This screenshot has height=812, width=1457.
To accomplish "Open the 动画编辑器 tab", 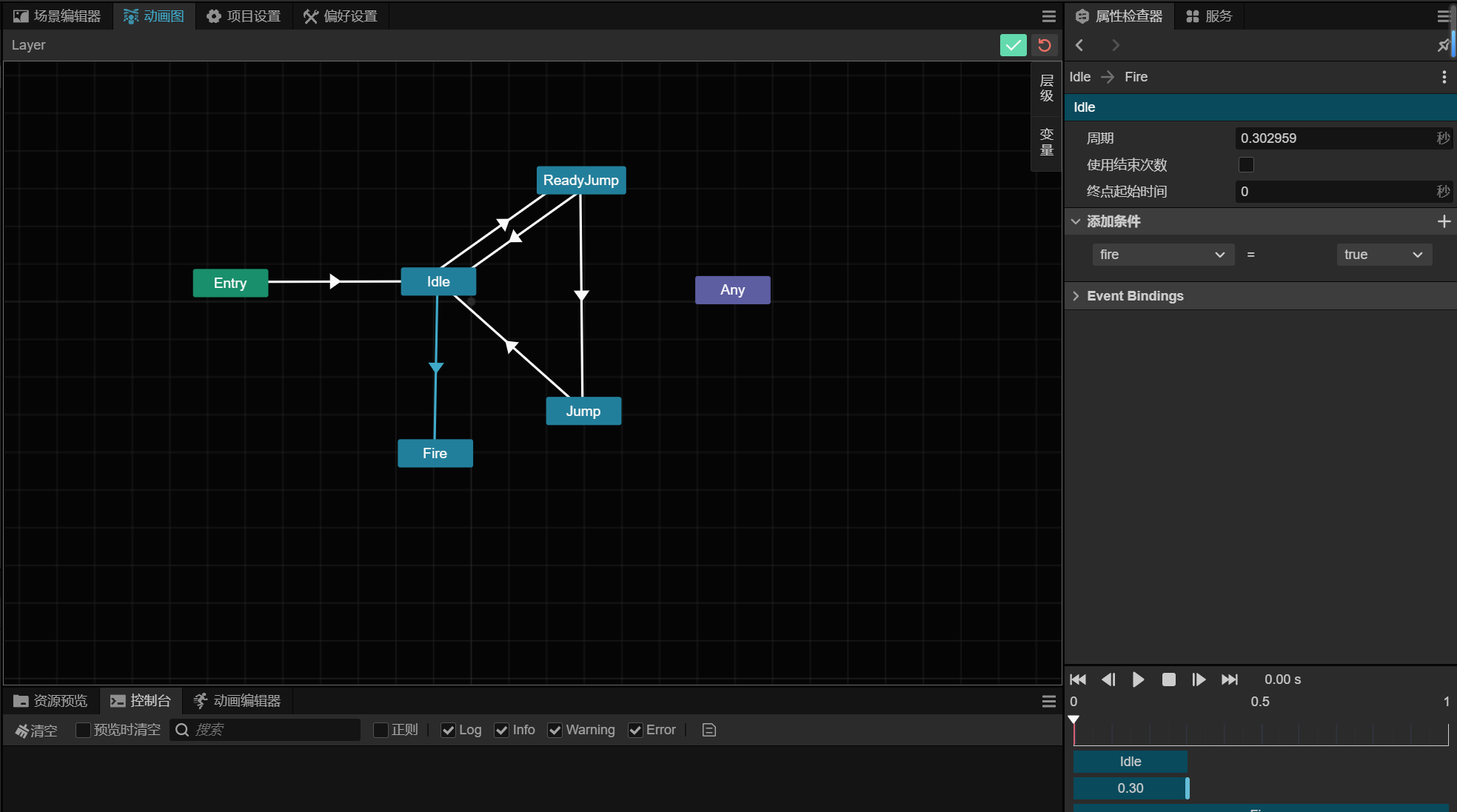I will 237,701.
